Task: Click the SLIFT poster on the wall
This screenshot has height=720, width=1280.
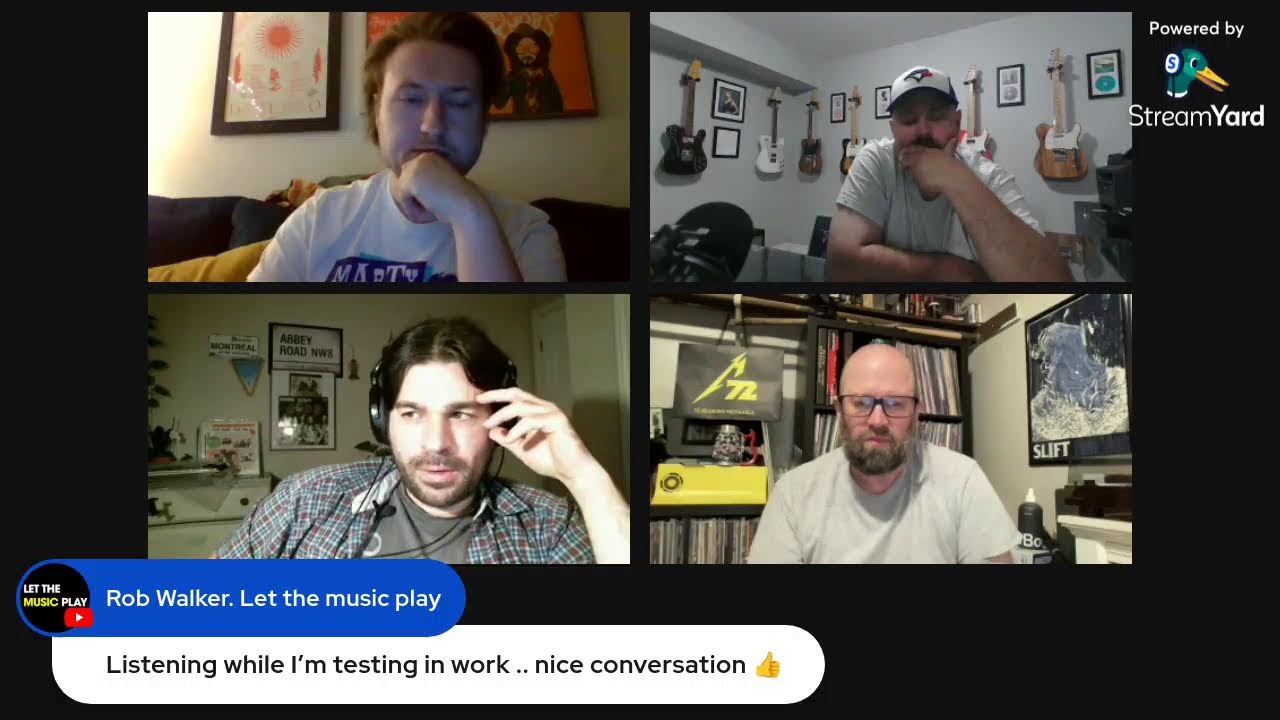Action: point(1078,380)
